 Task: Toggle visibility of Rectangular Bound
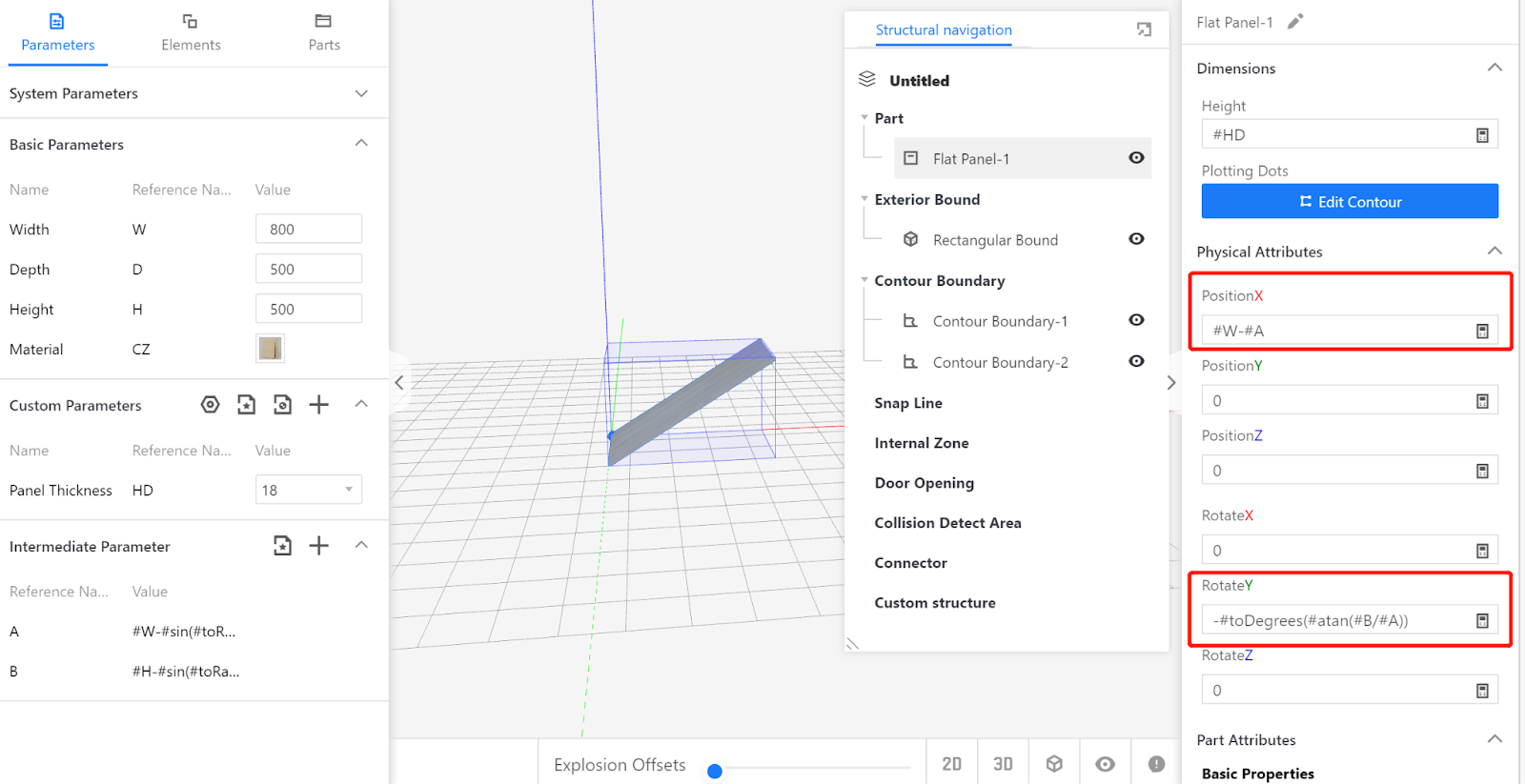[x=1136, y=239]
